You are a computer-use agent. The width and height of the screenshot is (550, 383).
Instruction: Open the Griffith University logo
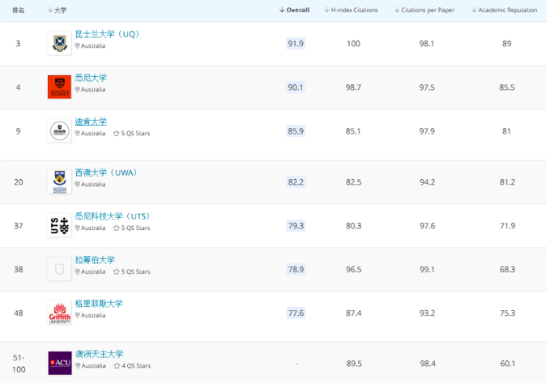click(60, 313)
